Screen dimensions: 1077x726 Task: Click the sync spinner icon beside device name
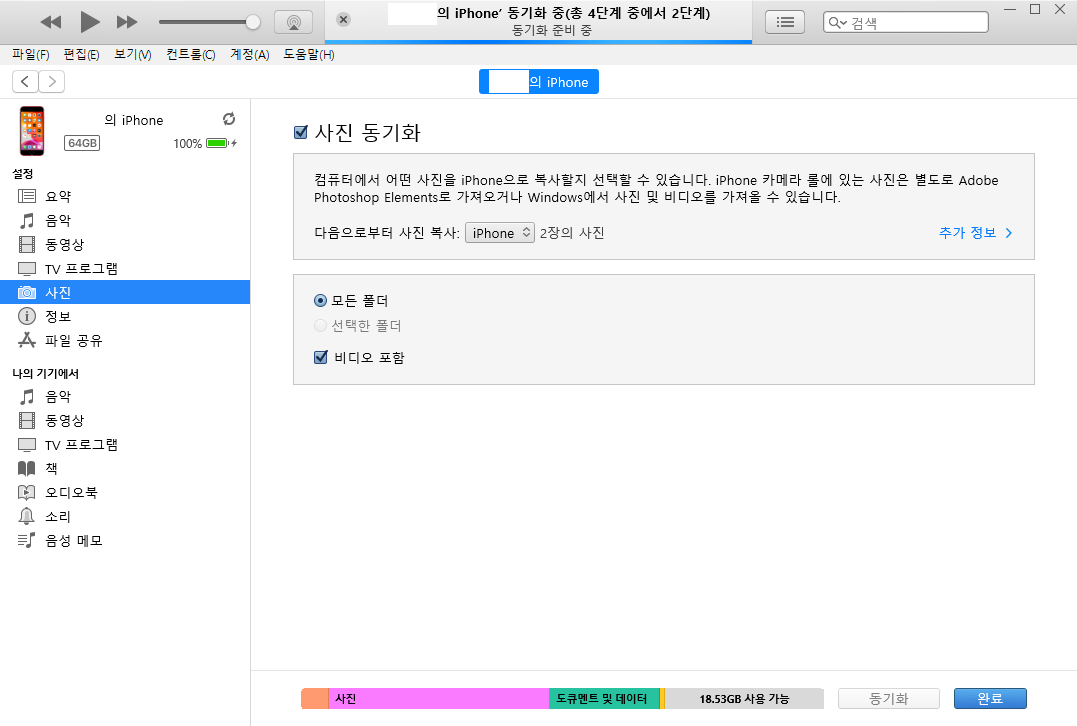[x=229, y=119]
